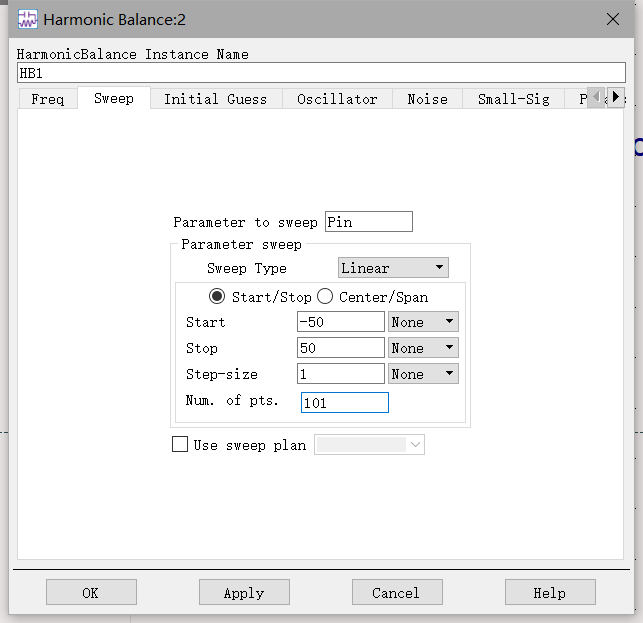Click the Step-size value field

pos(341,373)
